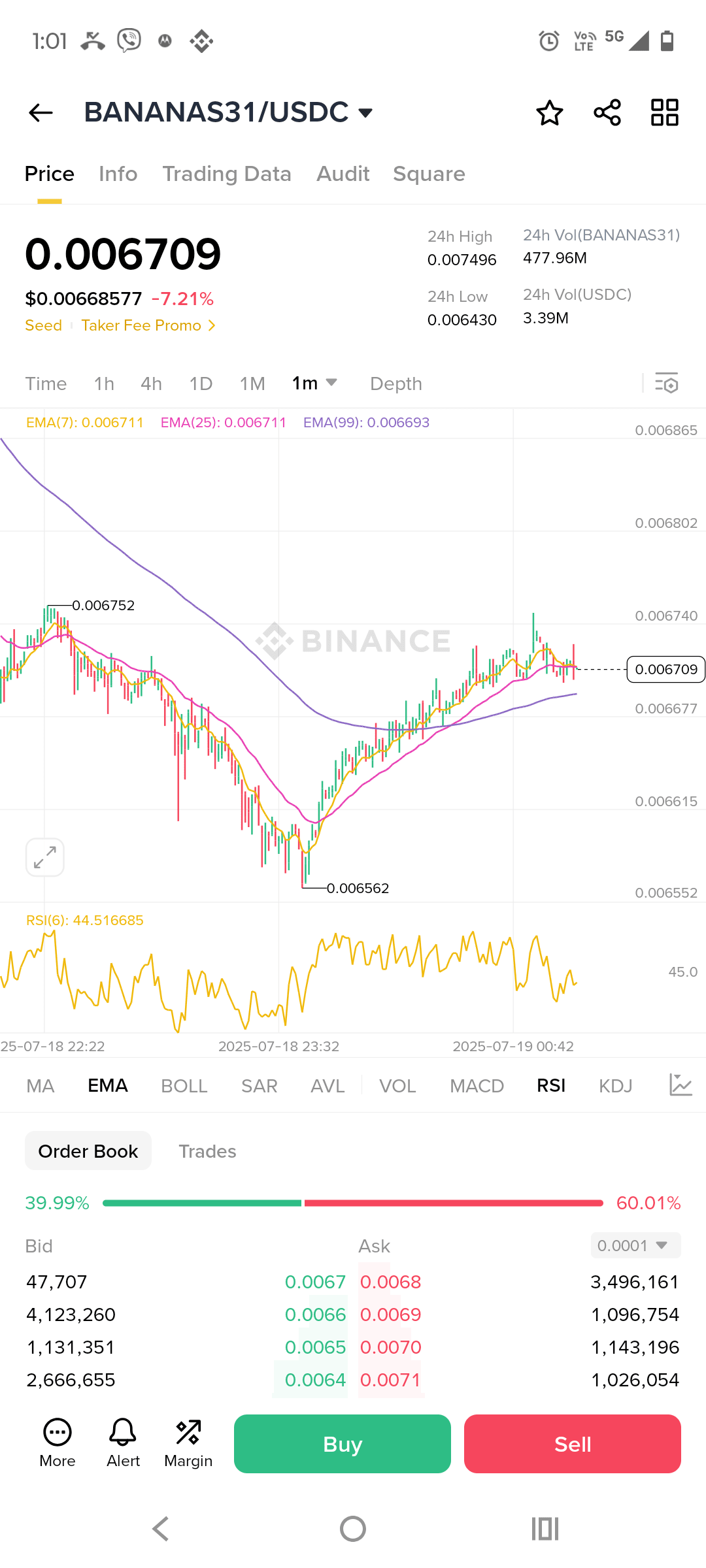Tap current price label 0.006709 on chart
The width and height of the screenshot is (706, 1568).
coord(666,669)
